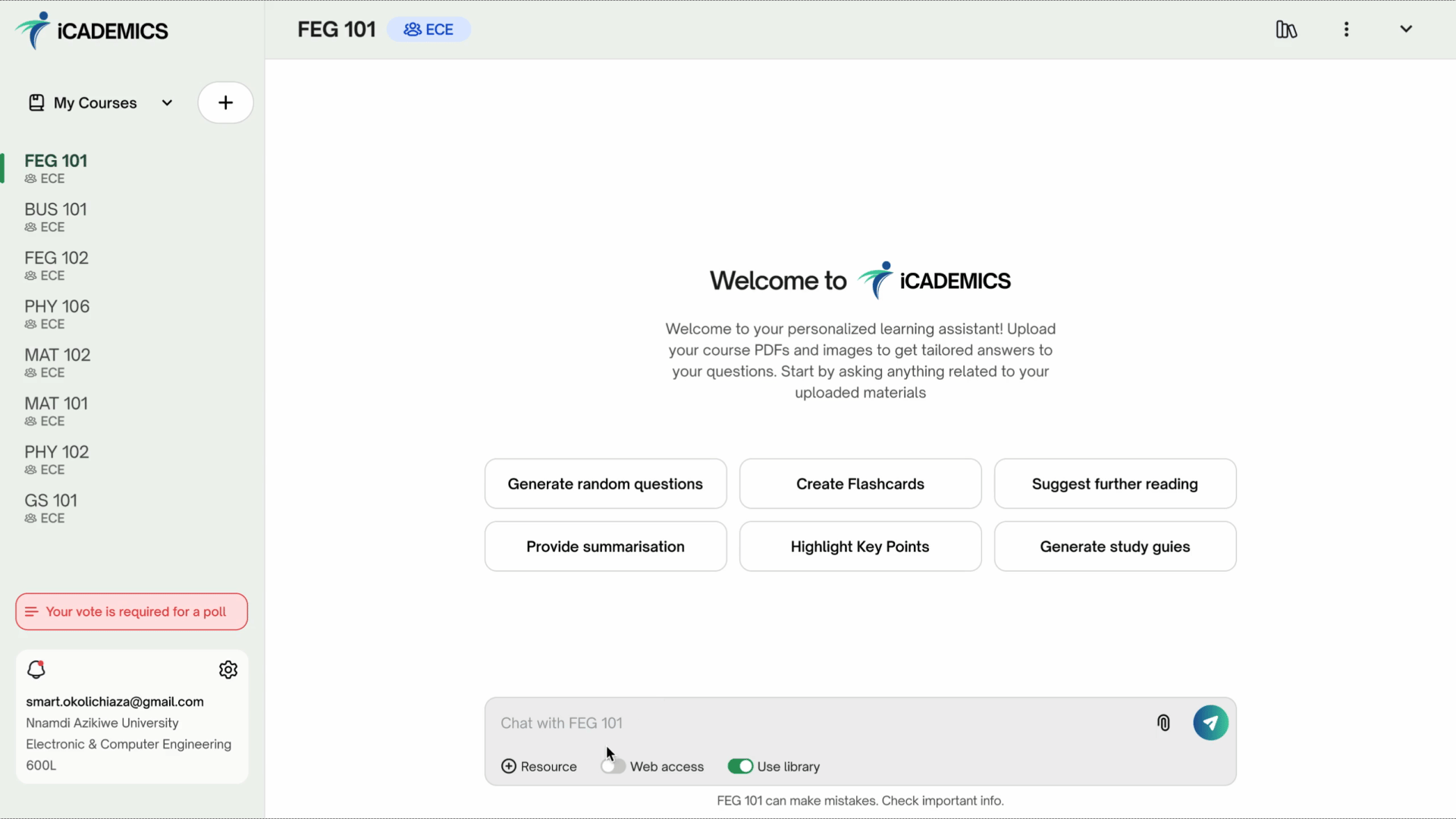Click Generate random questions button
Image resolution: width=1456 pixels, height=819 pixels.
(x=605, y=483)
